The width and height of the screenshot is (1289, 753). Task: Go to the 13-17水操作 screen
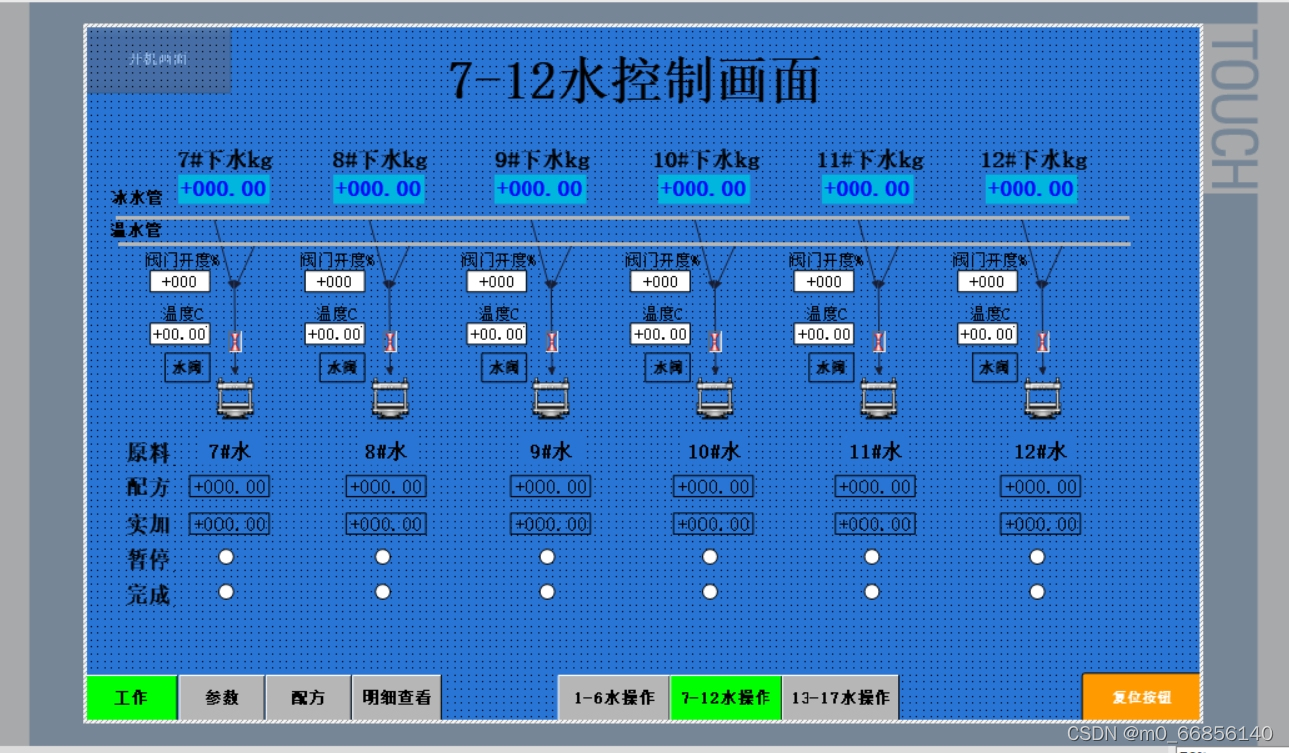coord(840,697)
